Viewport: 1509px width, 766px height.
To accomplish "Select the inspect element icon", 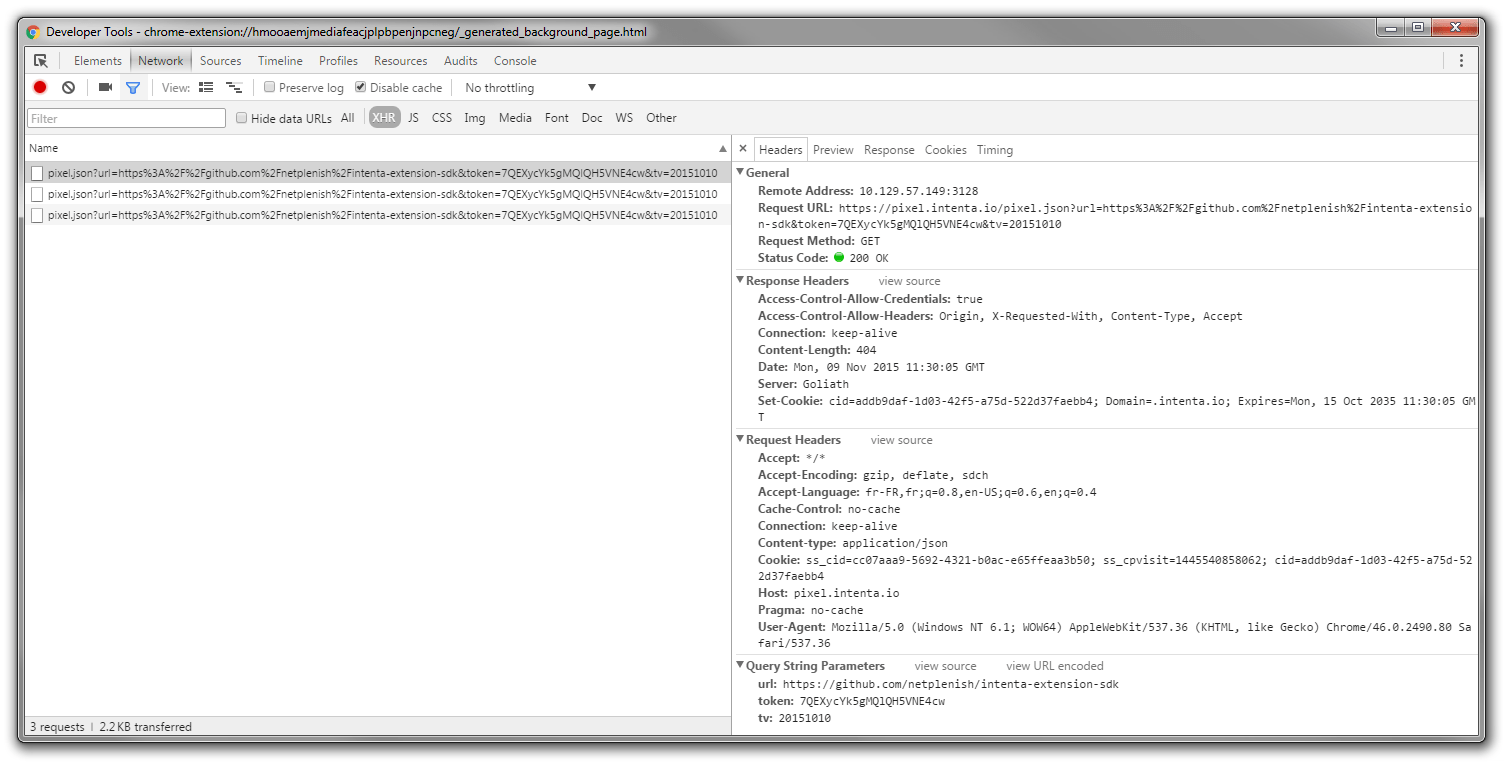I will coord(41,60).
